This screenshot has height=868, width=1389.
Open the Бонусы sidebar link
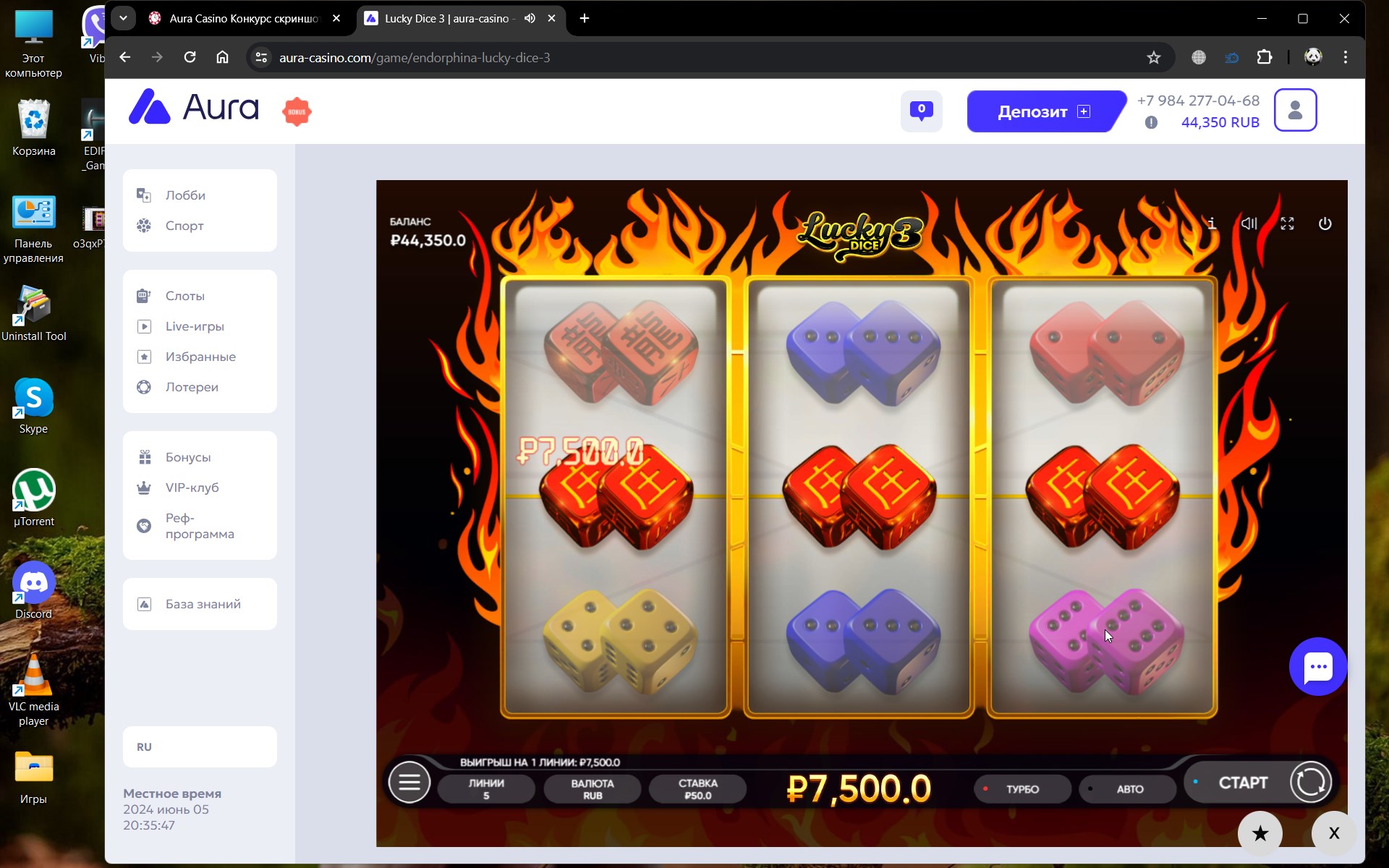tap(187, 457)
